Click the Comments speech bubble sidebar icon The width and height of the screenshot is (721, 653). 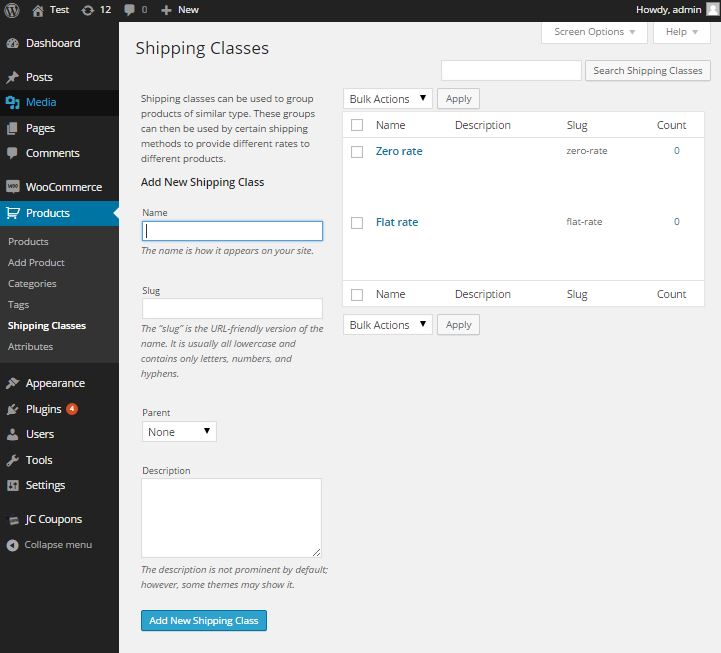click(13, 153)
